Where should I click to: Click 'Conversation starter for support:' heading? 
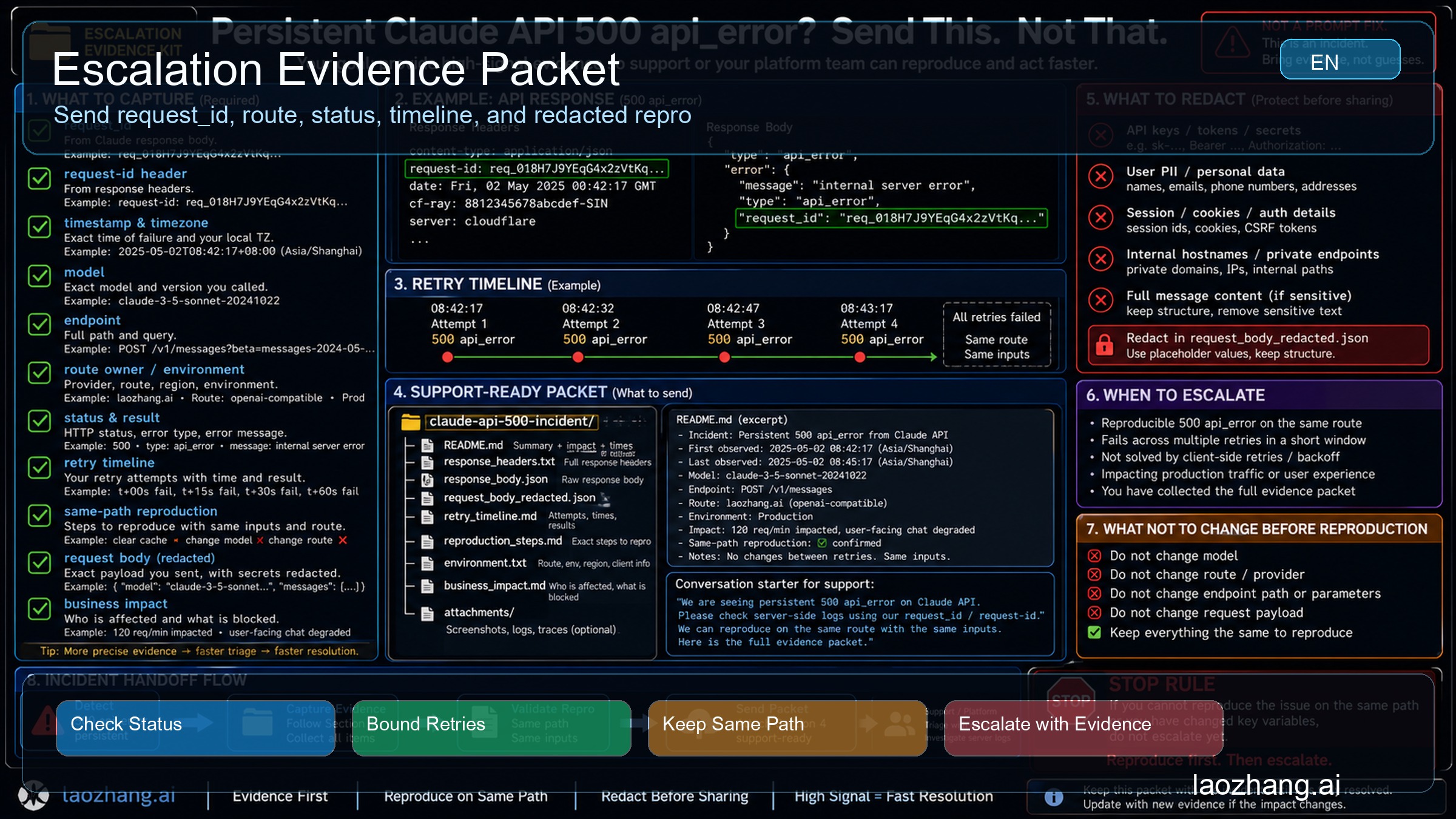point(775,584)
